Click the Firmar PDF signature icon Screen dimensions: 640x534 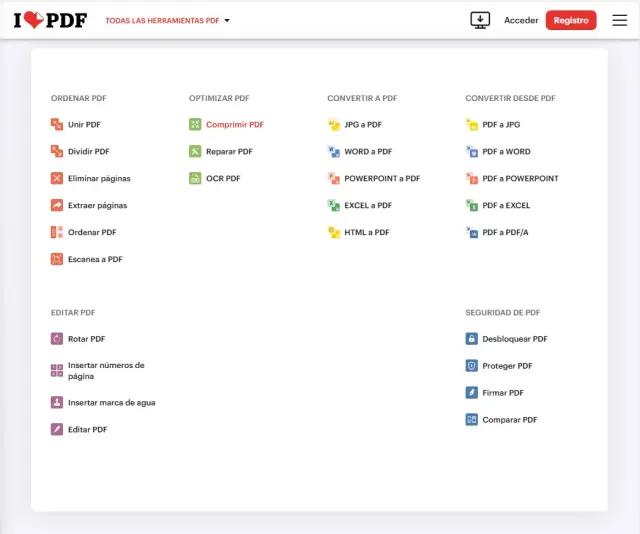(x=471, y=393)
